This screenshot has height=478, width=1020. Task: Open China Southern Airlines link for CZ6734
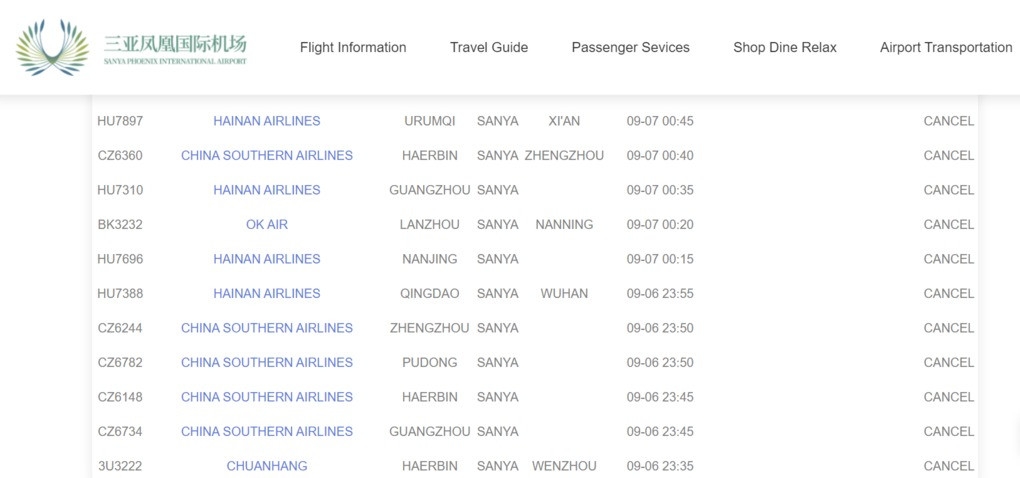tap(267, 432)
